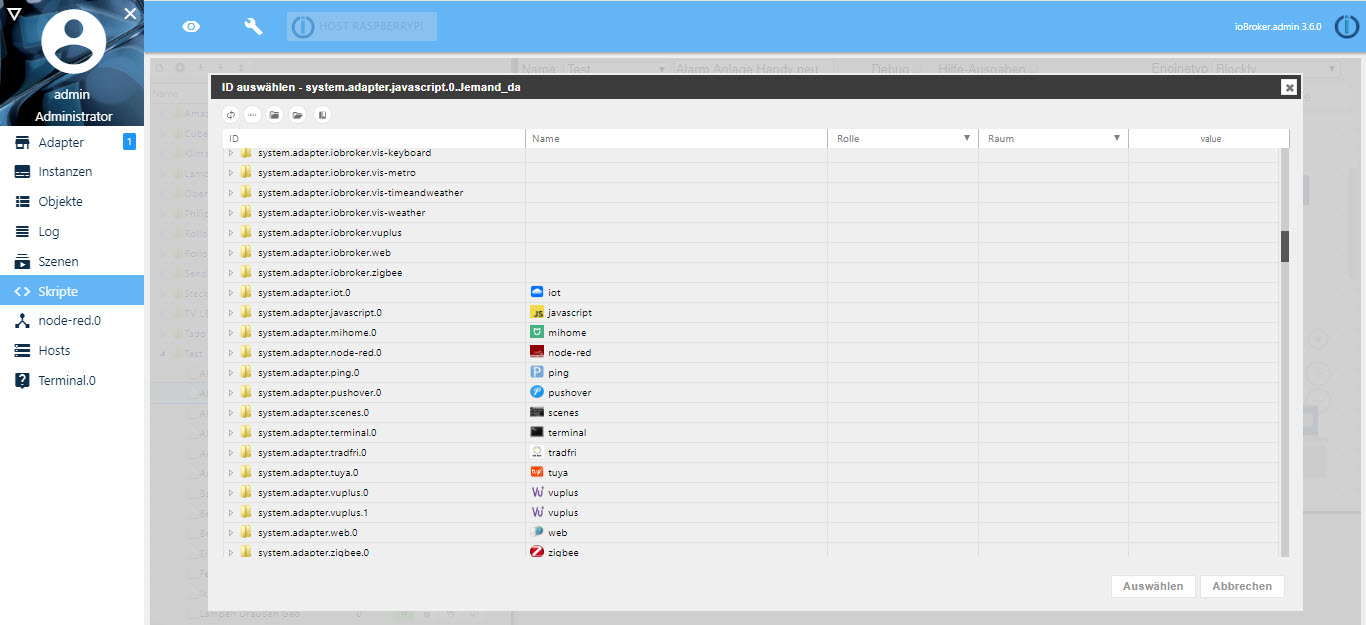Click the iot adapter cloud icon

point(537,292)
